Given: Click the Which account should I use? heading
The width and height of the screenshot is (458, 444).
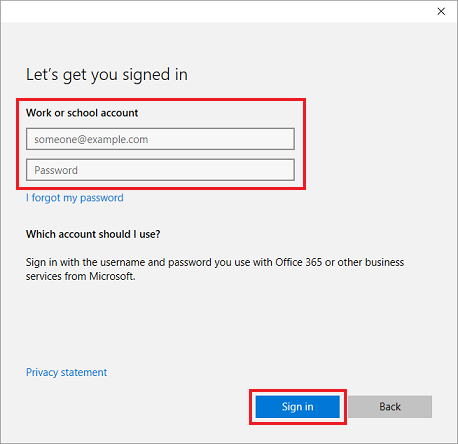Looking at the screenshot, I should (93, 234).
